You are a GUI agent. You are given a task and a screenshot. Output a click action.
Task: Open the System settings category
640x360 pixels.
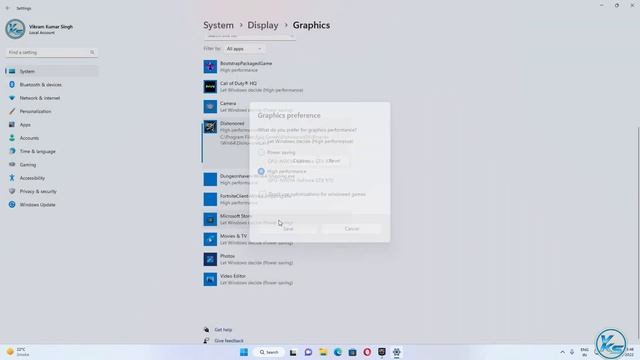click(52, 71)
